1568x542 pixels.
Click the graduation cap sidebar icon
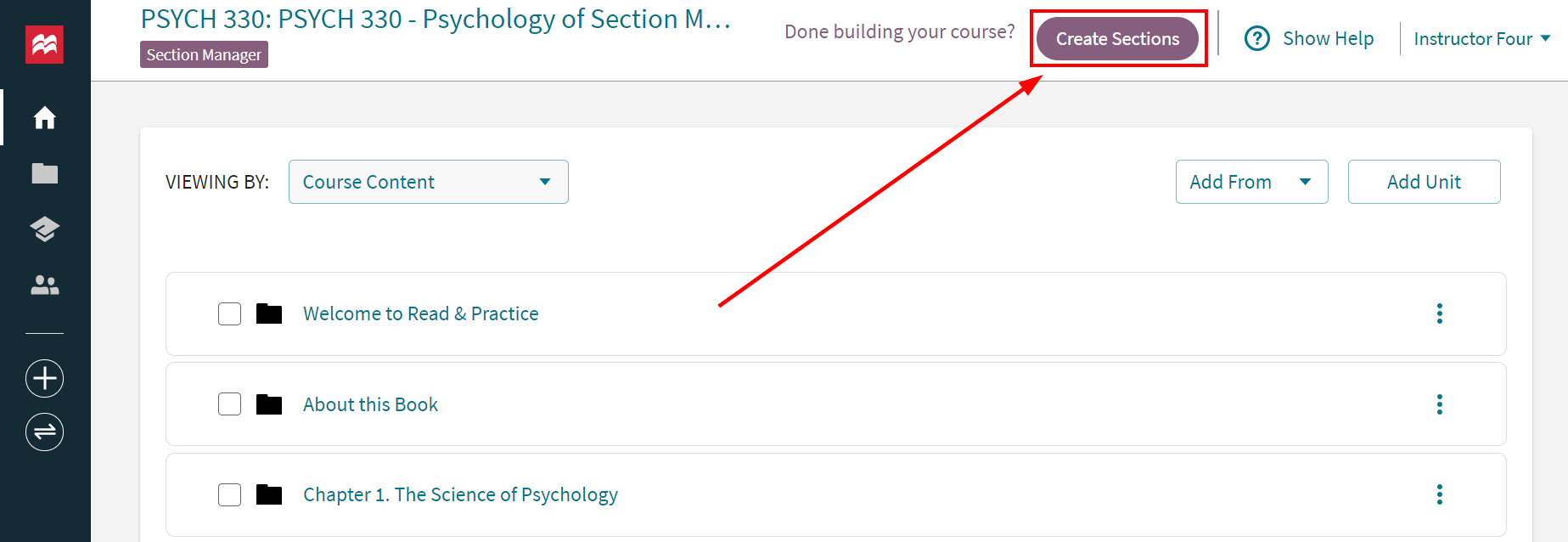[x=44, y=229]
